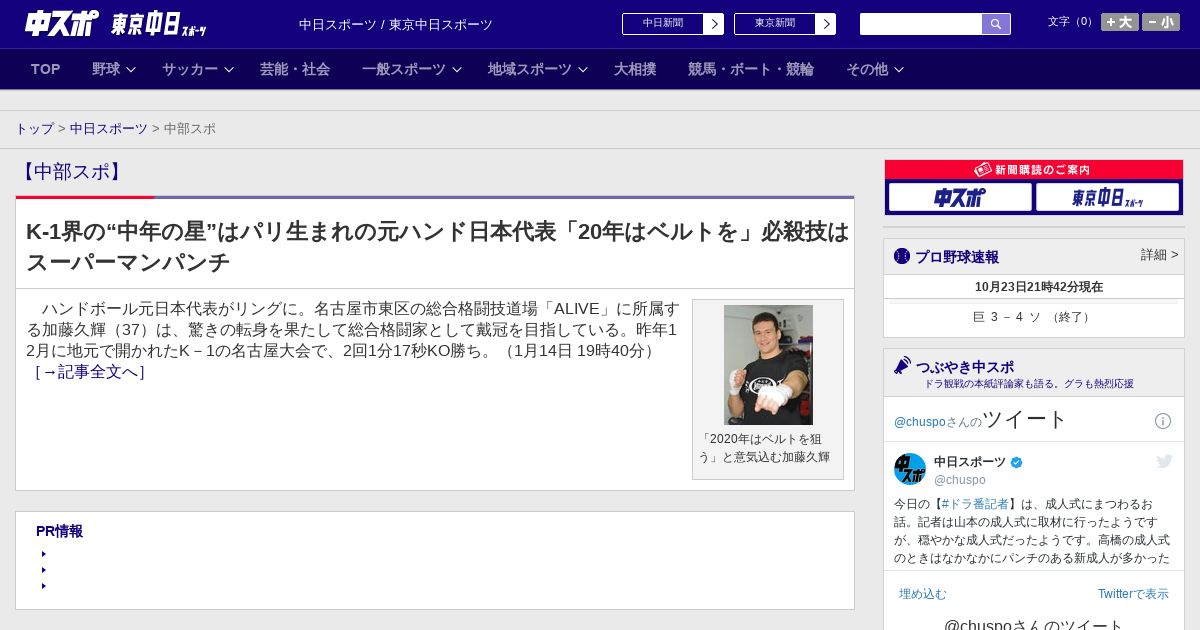Click Twitter bird icon in tweet

tap(1164, 461)
